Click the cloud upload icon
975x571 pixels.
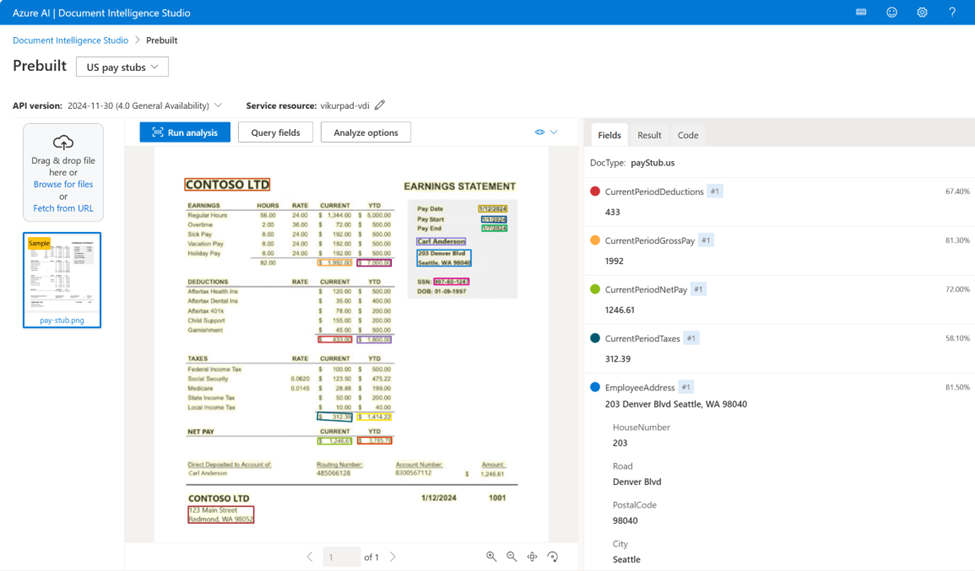coord(63,142)
